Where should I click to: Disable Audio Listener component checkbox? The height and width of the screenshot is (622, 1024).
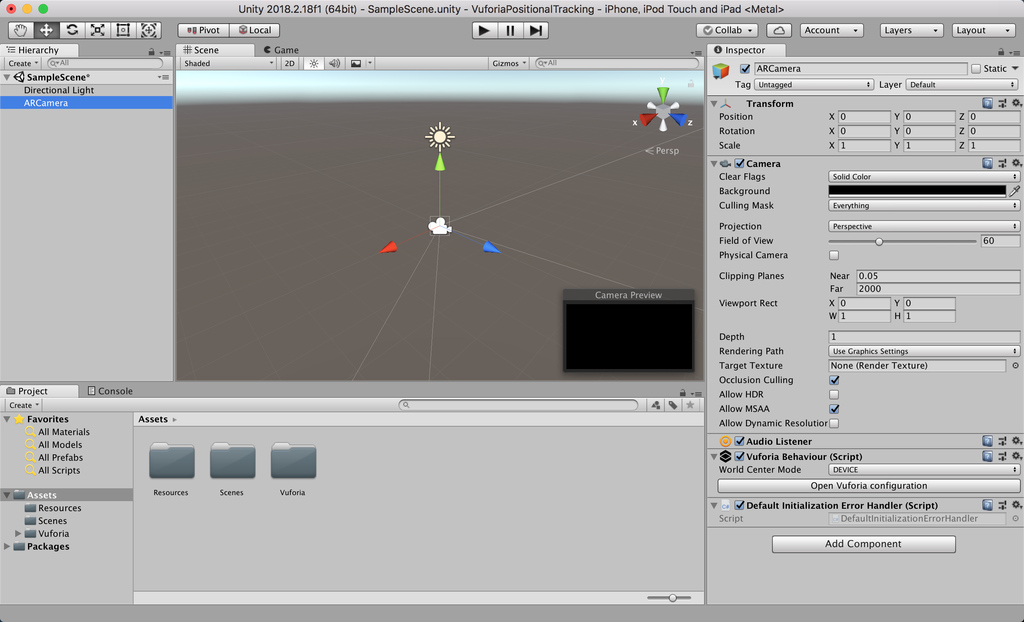tap(739, 441)
